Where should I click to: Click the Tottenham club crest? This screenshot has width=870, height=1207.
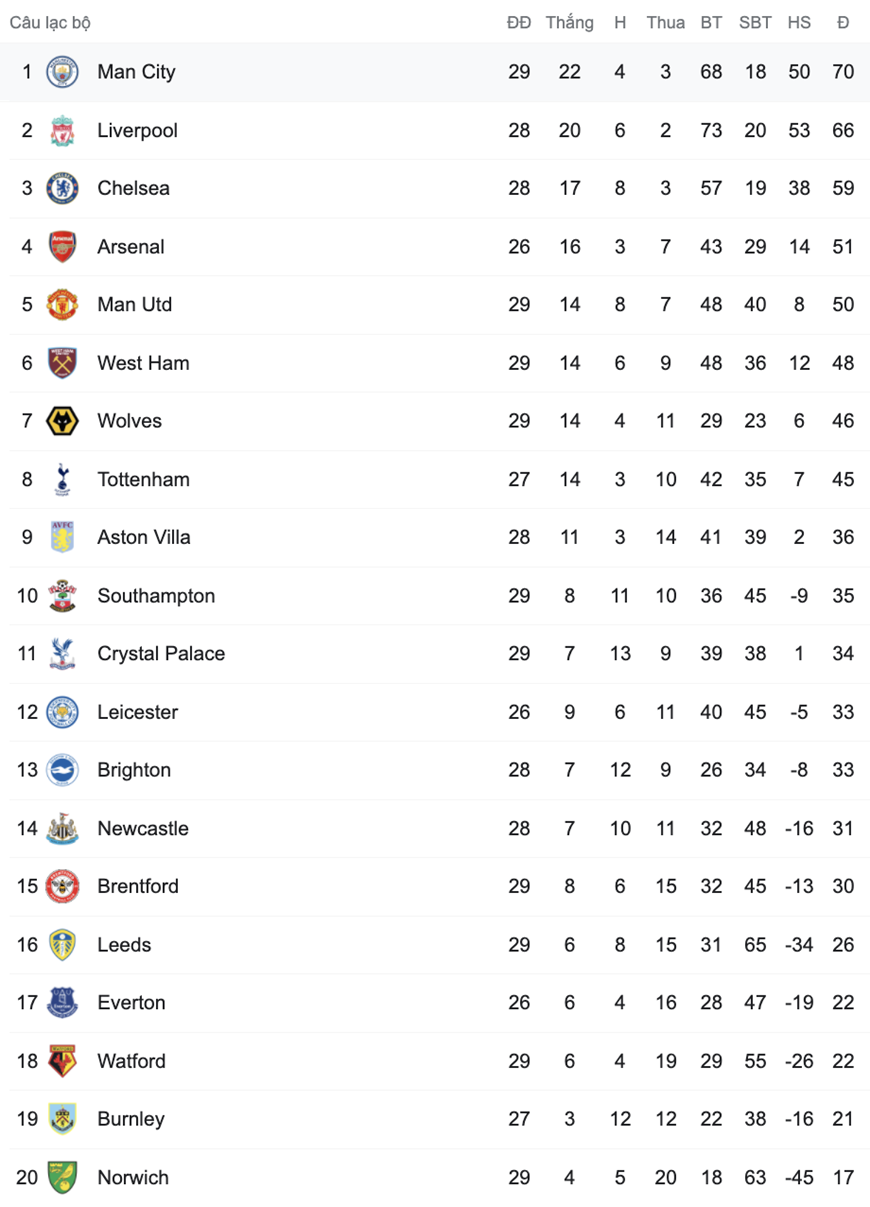63,479
